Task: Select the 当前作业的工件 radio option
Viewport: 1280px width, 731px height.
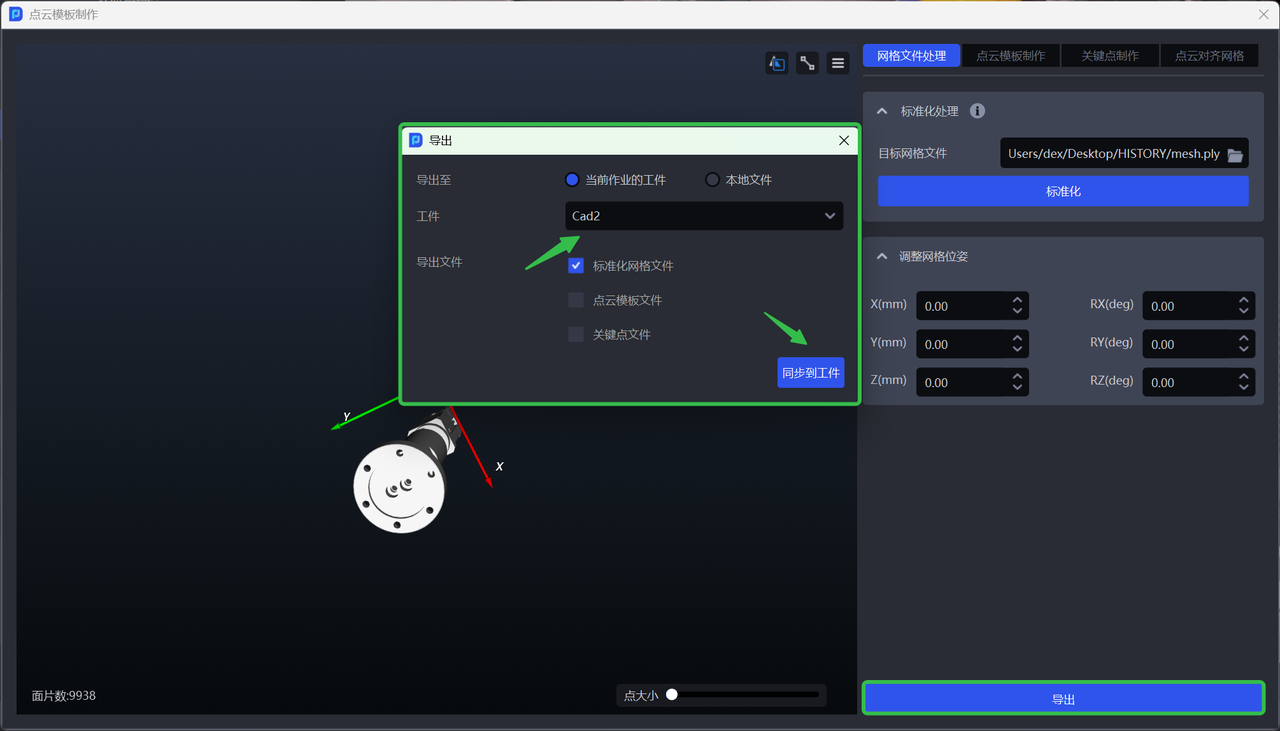Action: (572, 180)
